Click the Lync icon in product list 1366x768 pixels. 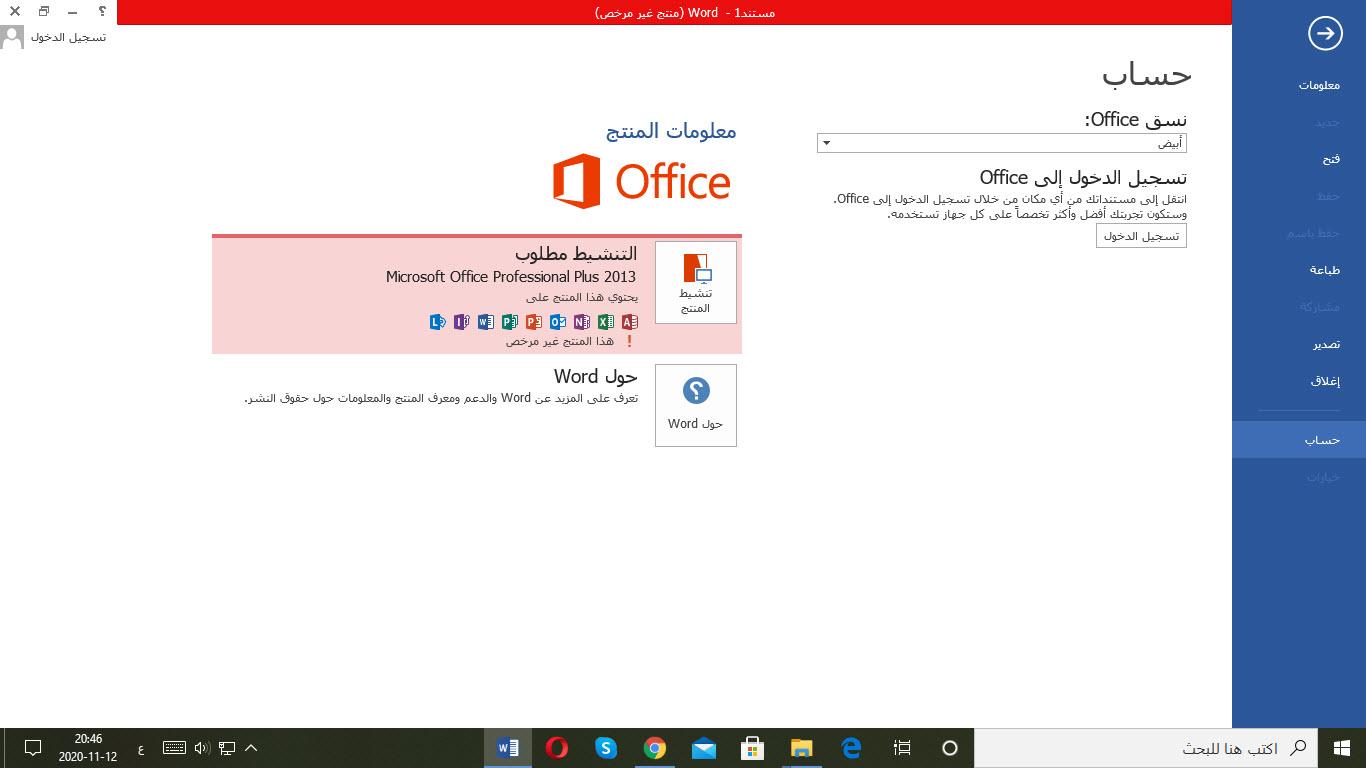click(x=437, y=322)
